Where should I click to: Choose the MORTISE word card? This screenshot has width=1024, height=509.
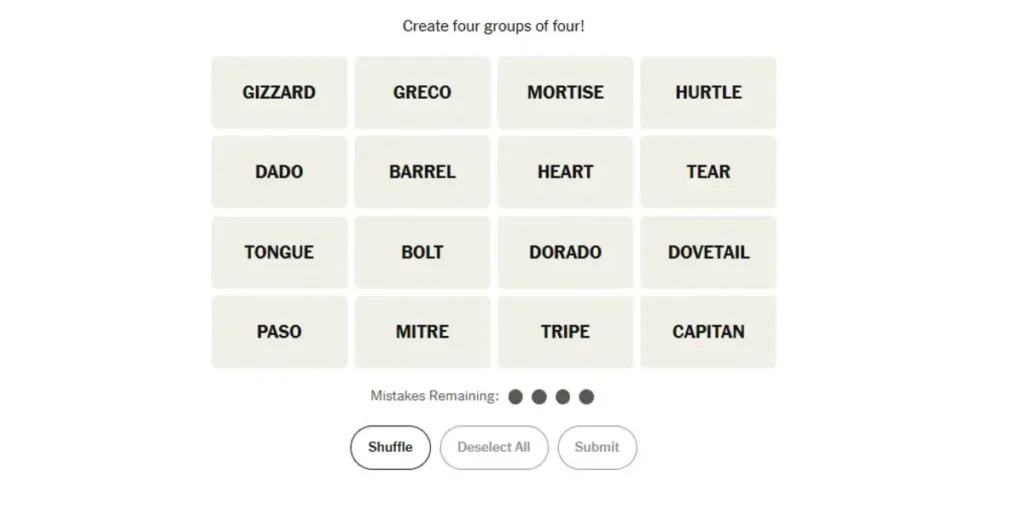point(565,92)
